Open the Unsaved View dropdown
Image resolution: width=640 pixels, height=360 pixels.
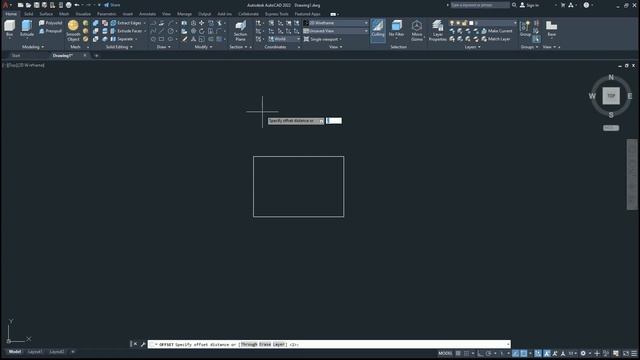pos(335,31)
